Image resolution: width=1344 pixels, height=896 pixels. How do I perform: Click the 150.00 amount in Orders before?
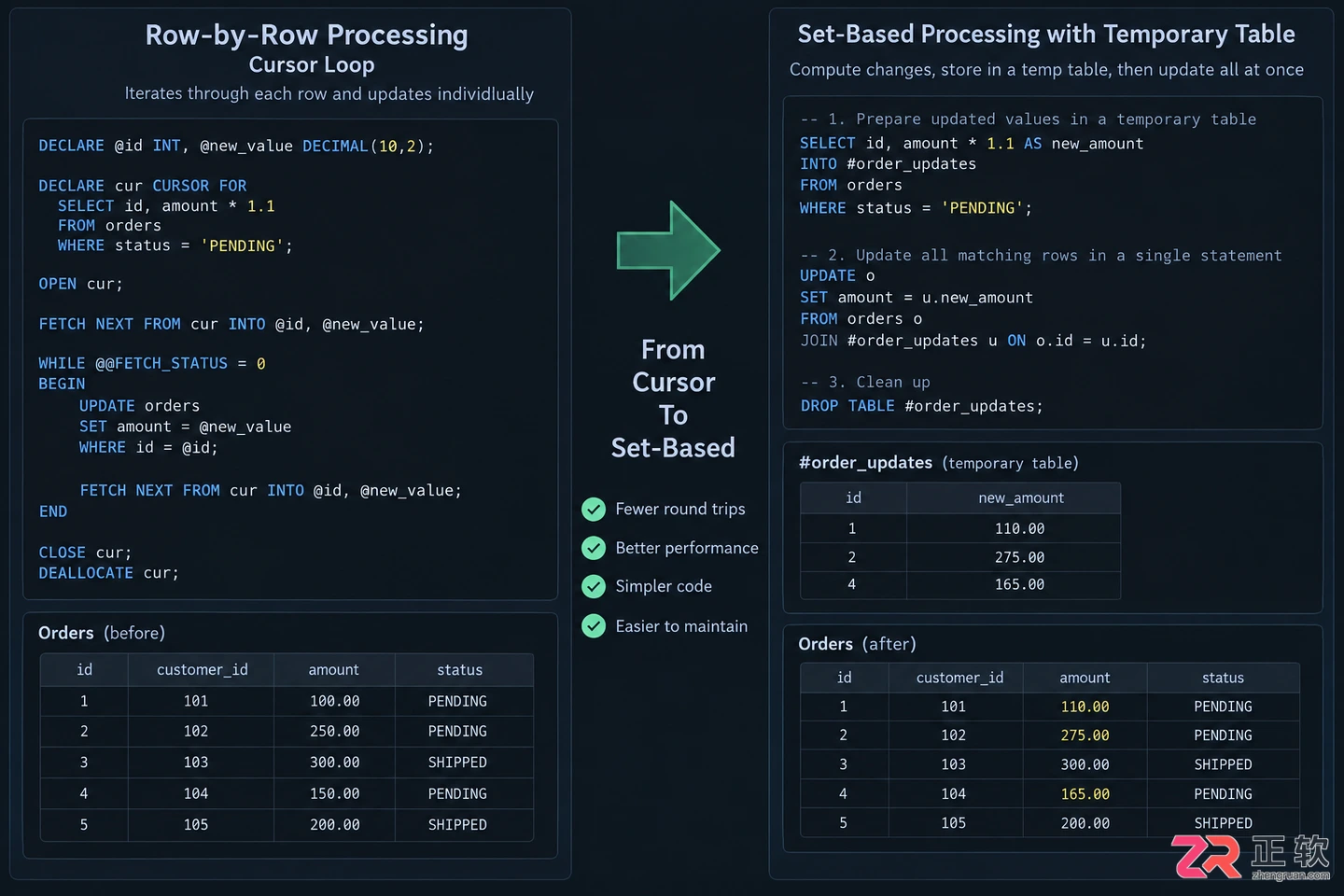(x=334, y=794)
